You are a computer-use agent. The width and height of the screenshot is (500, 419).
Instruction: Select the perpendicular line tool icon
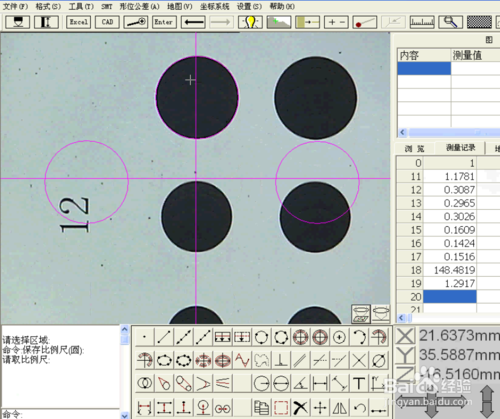[281, 360]
